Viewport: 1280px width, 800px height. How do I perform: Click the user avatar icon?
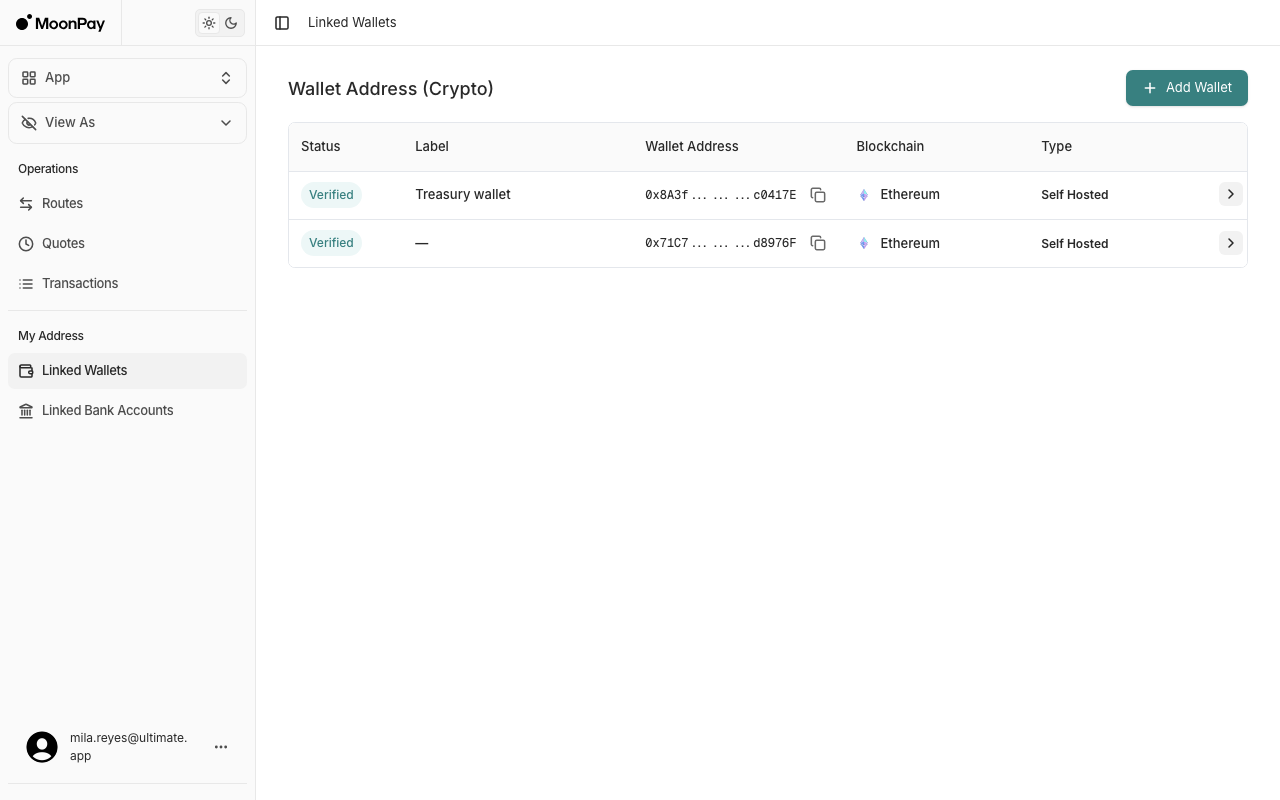tap(42, 747)
